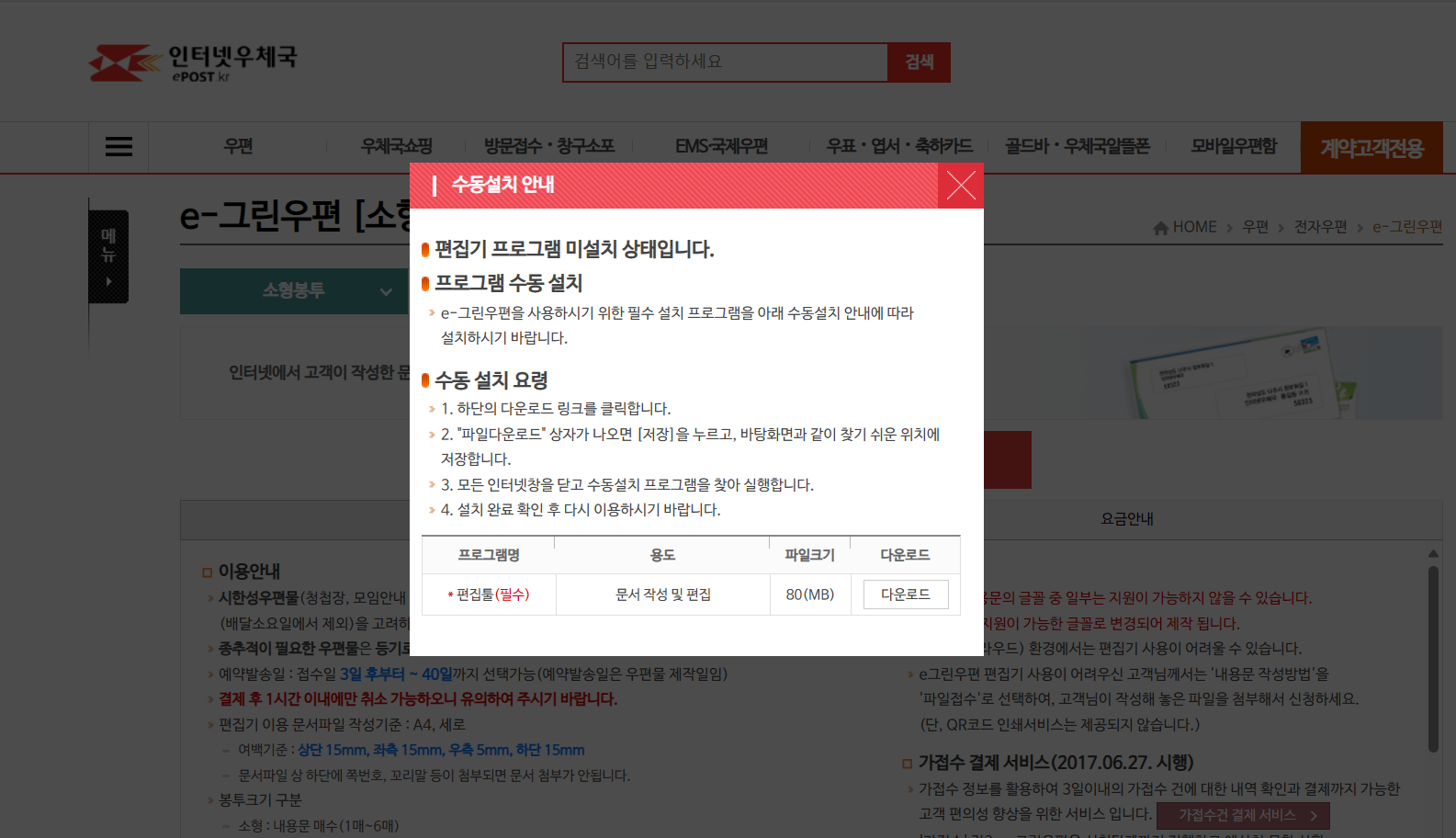1456x838 pixels.
Task: Switch to the 요금안내 tab
Action: 1127,519
